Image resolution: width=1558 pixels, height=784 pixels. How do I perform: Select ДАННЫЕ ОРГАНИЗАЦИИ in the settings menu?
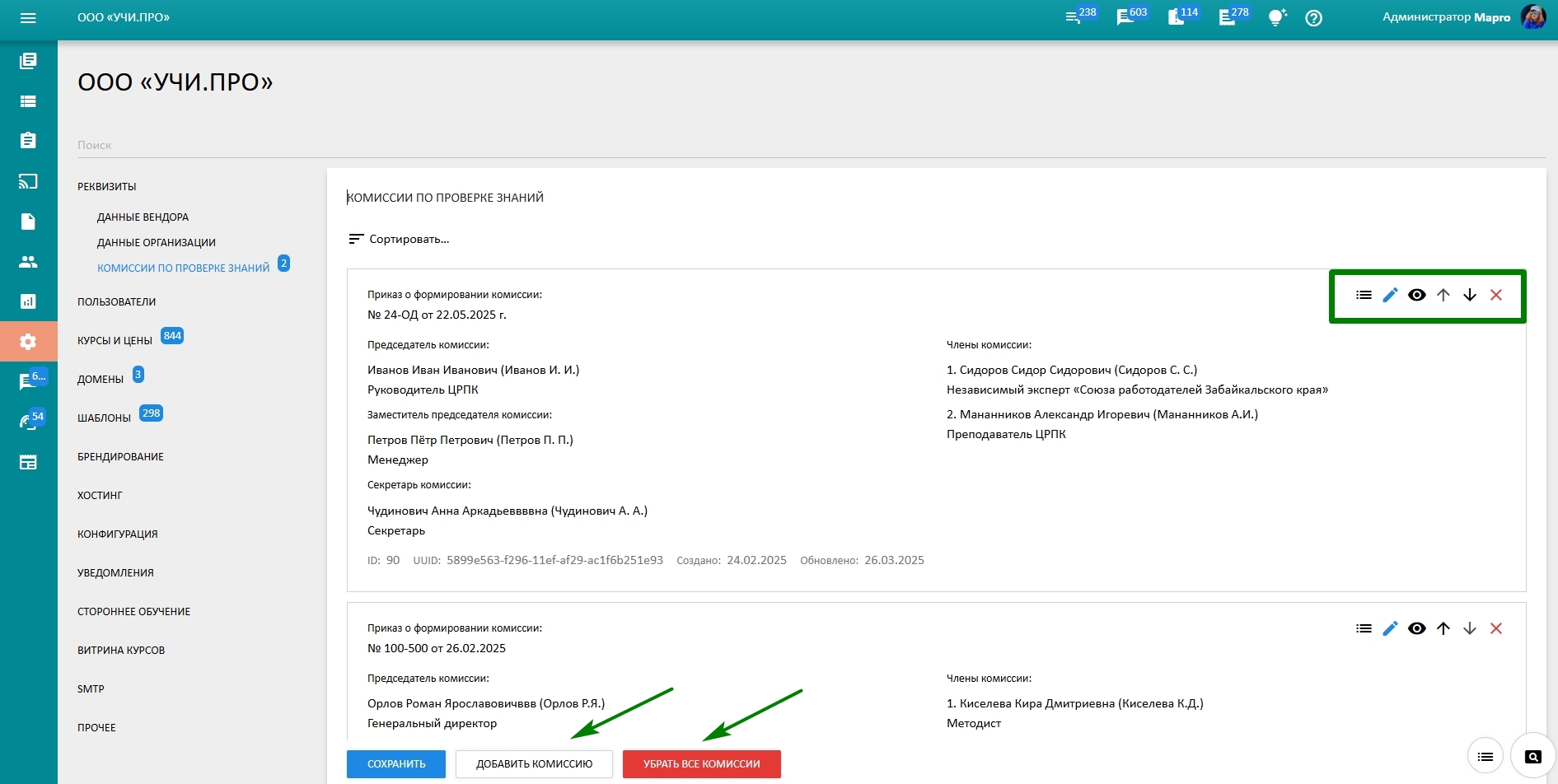point(157,243)
